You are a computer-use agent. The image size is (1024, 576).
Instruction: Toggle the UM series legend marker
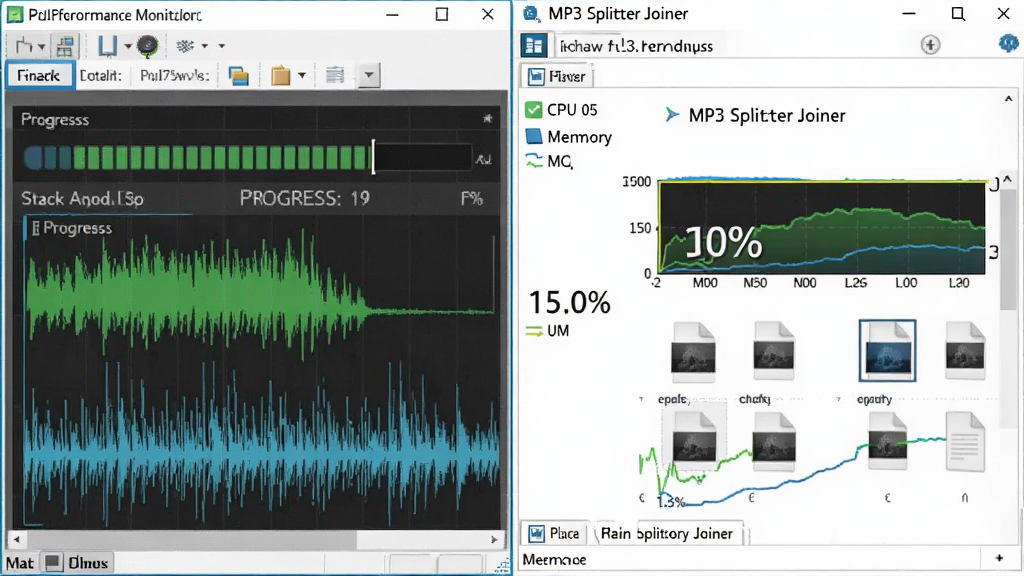534,331
